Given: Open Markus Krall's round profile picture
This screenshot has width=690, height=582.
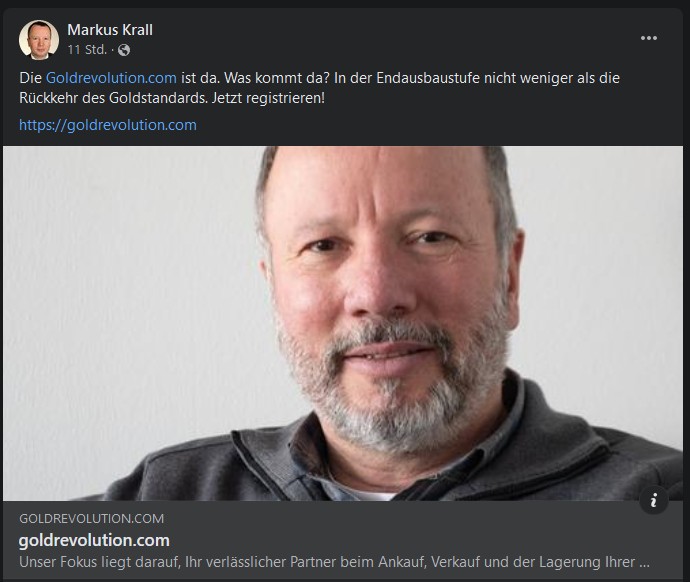Looking at the screenshot, I should [x=39, y=40].
